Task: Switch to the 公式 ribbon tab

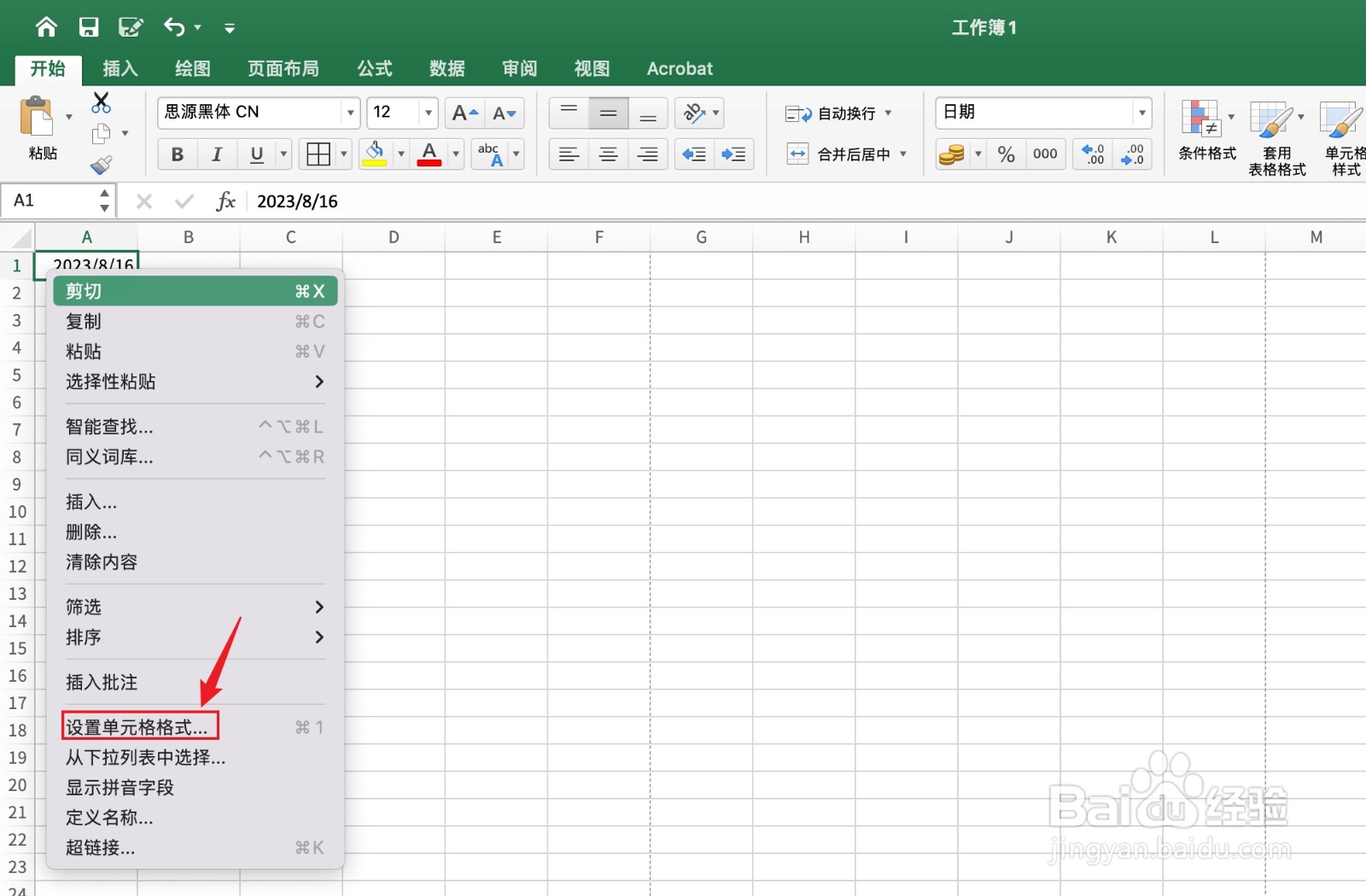Action: pyautogui.click(x=375, y=69)
